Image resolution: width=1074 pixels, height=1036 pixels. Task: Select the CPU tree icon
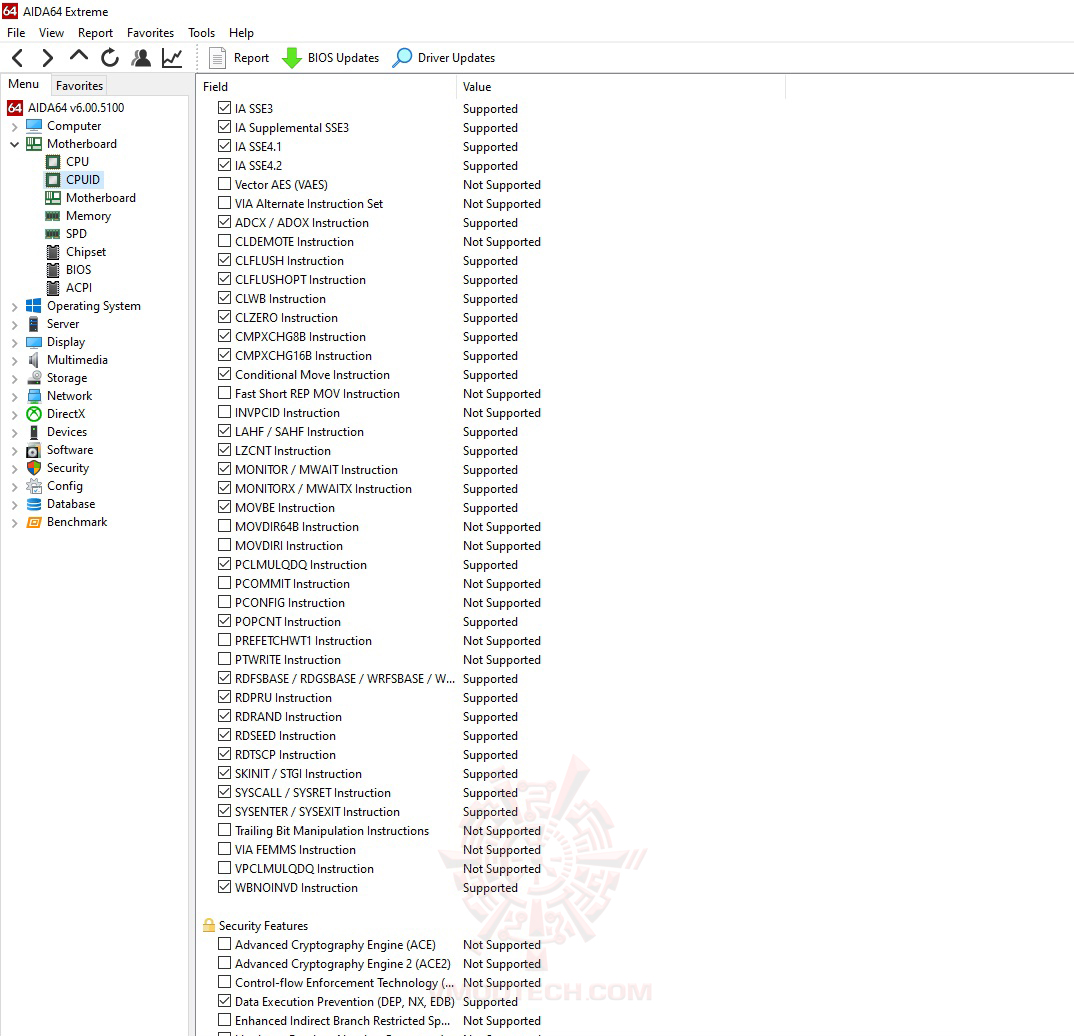click(x=53, y=162)
